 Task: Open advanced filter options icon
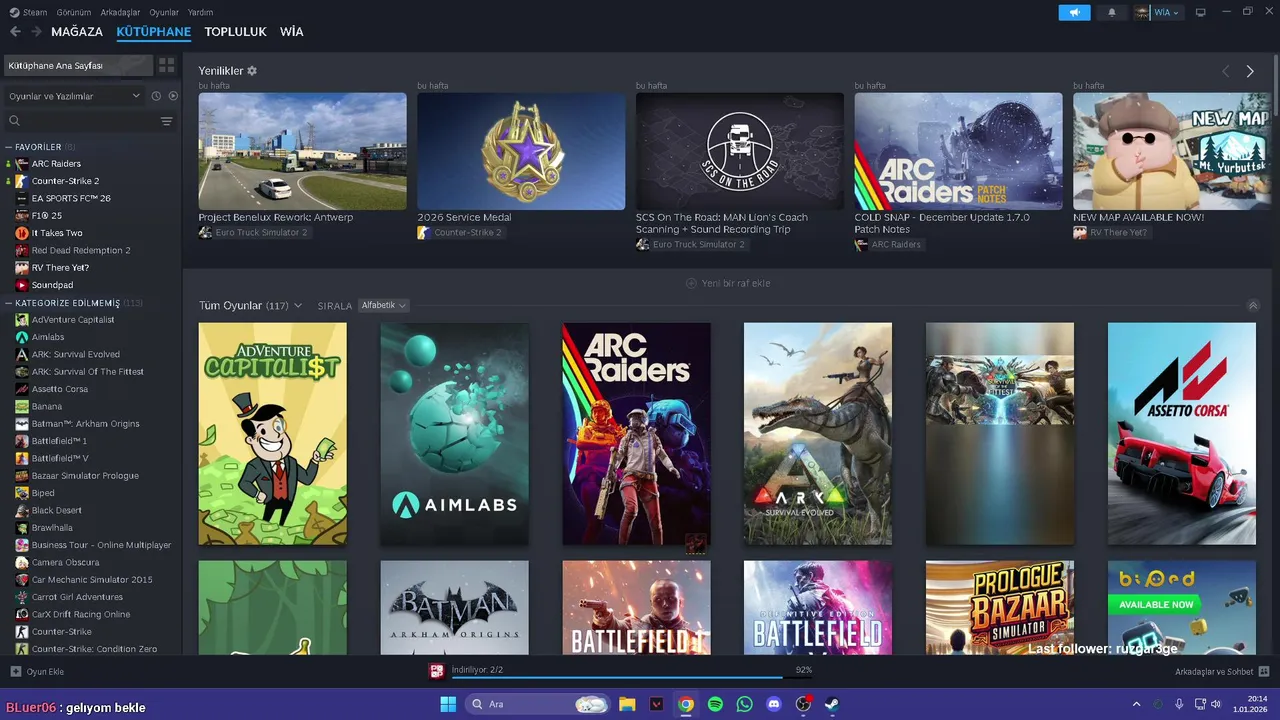coord(166,121)
